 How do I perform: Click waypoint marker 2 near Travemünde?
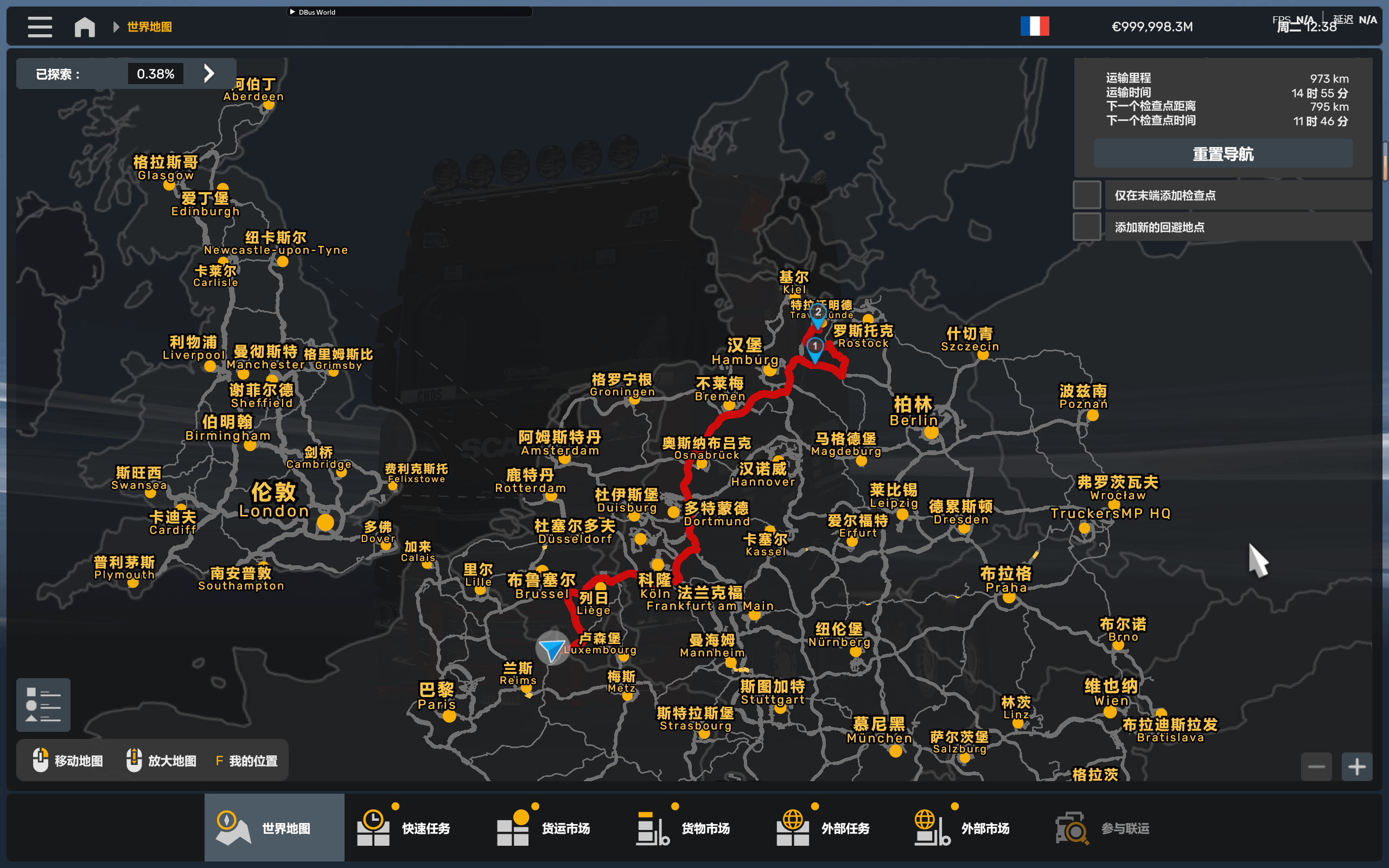click(817, 314)
